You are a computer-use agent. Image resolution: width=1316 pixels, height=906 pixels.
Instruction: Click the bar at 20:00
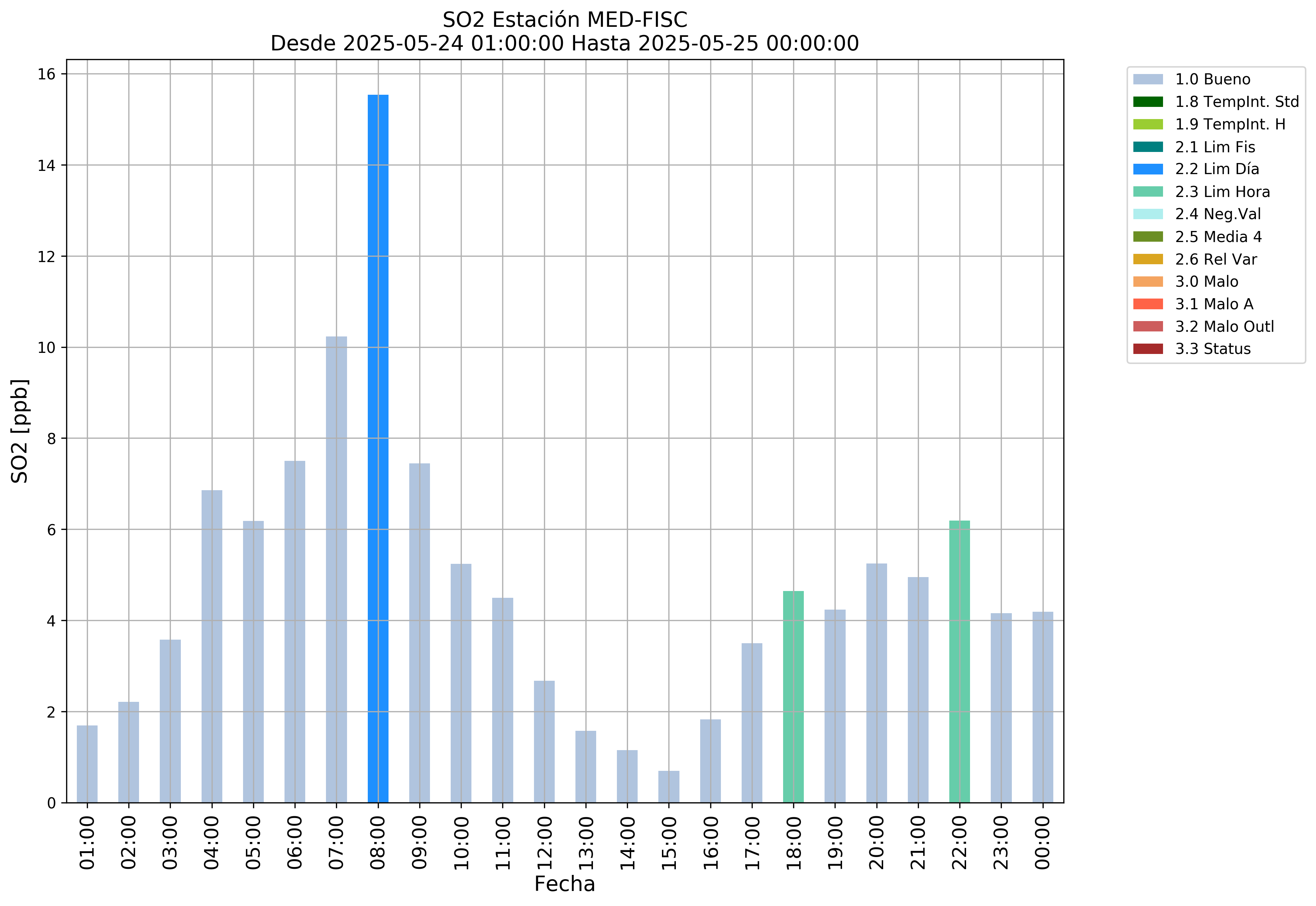click(x=877, y=683)
